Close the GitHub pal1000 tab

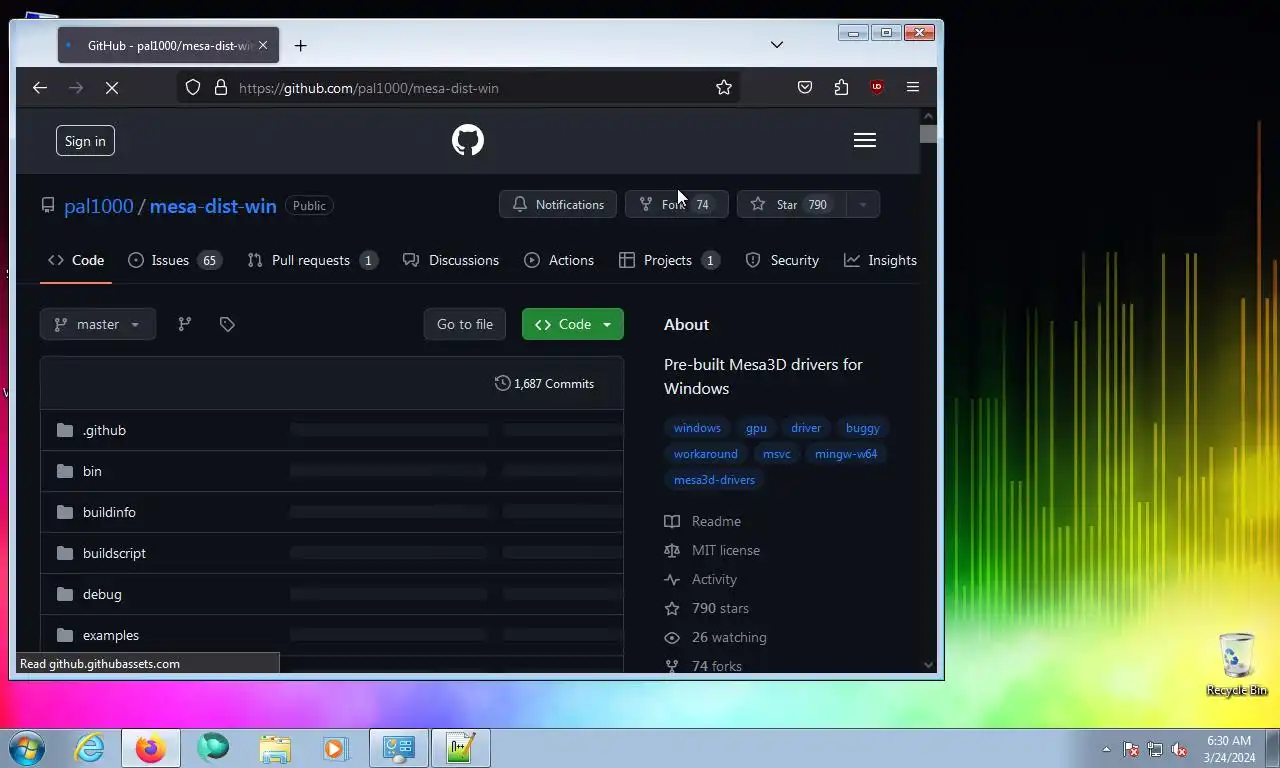[263, 45]
